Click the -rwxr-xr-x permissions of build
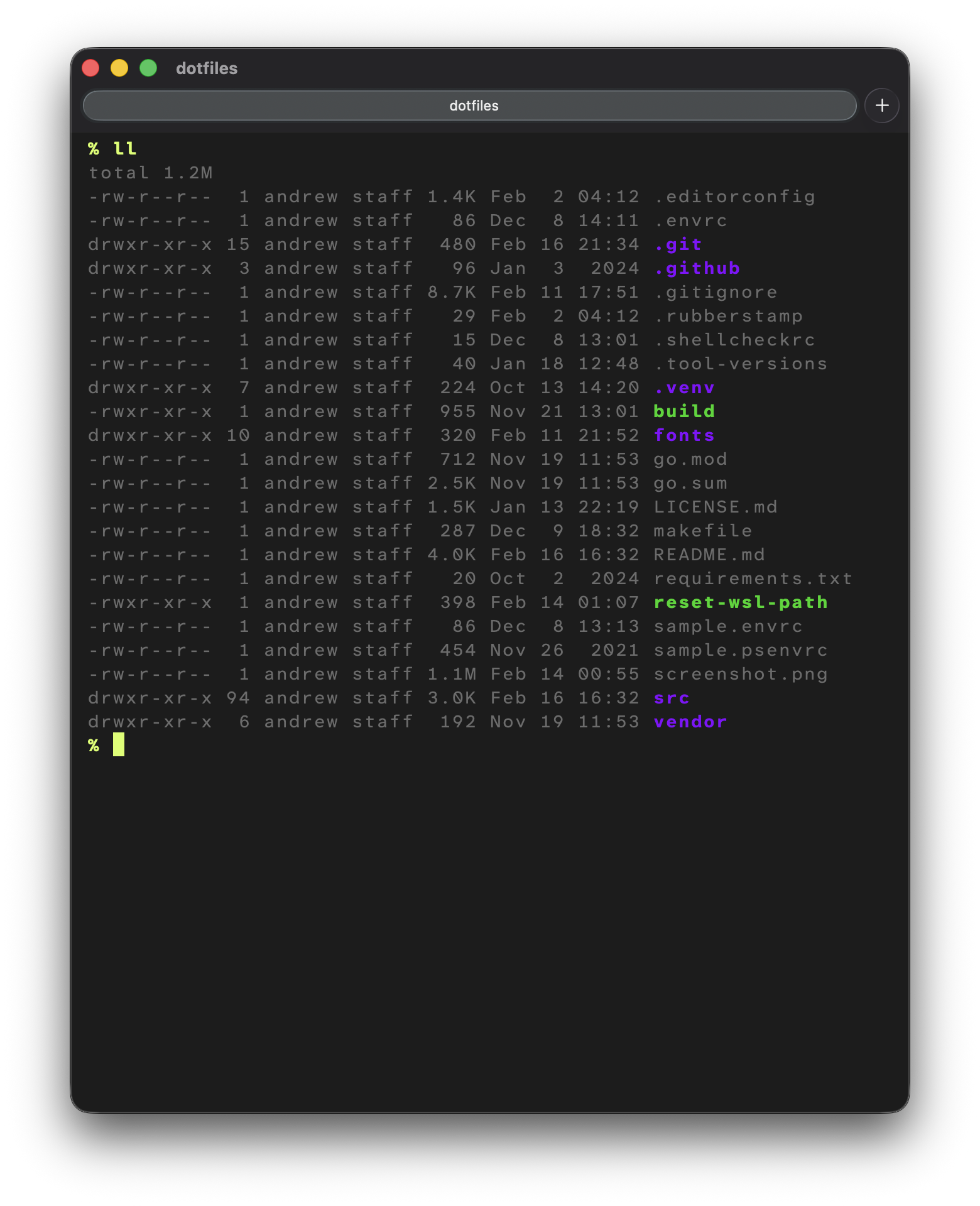Viewport: 980px width, 1206px height. tap(150, 411)
